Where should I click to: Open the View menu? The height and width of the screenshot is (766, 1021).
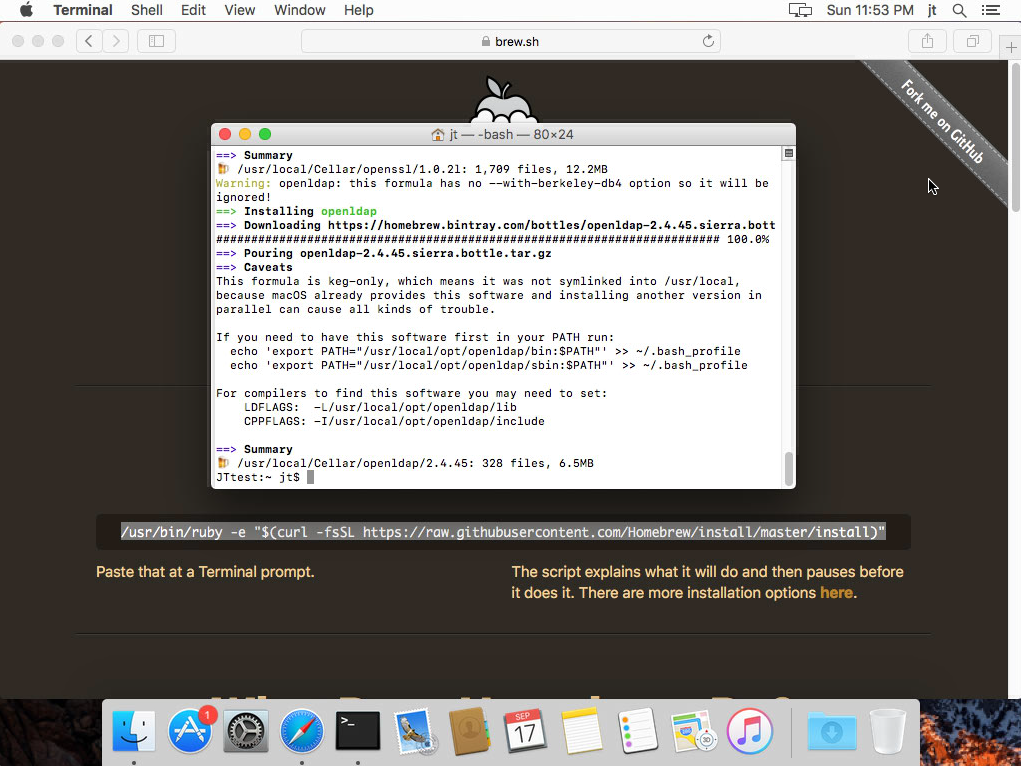tap(240, 10)
